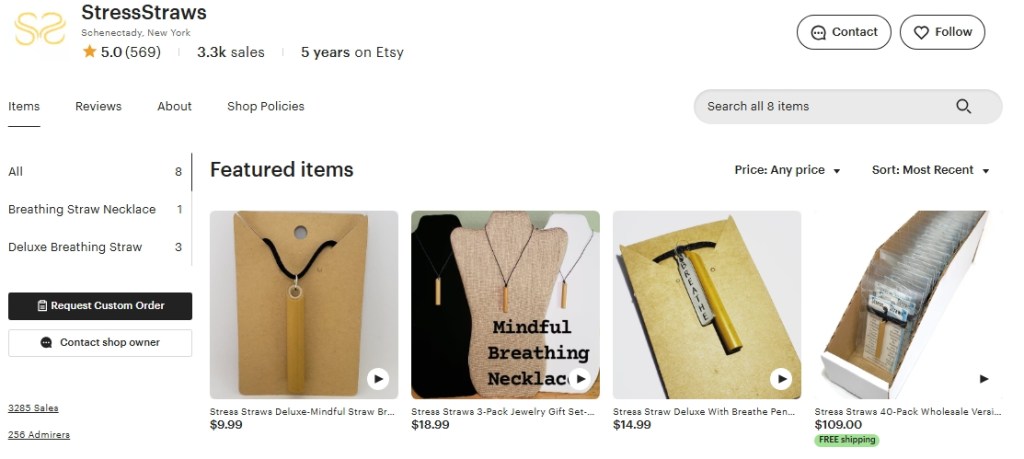Switch to the Reviews tab

[x=98, y=106]
